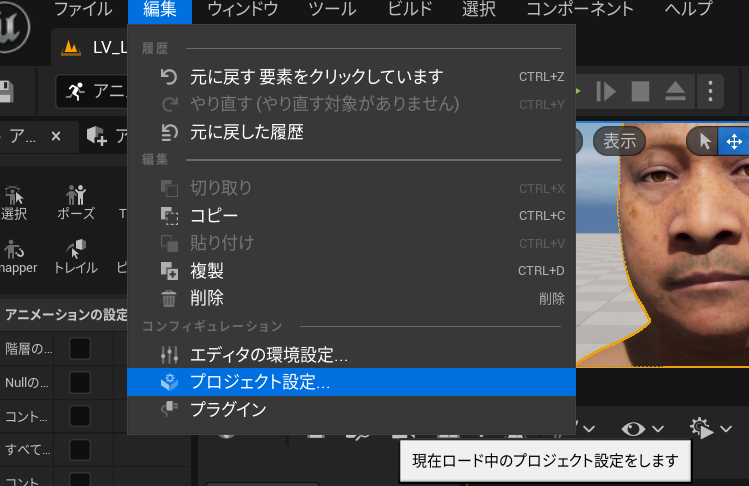
Task: Open the play options three-dot menu
Action: coord(709,92)
